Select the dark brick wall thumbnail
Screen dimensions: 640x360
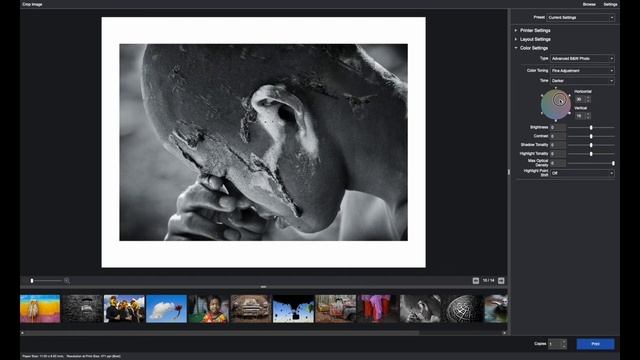[x=82, y=309]
